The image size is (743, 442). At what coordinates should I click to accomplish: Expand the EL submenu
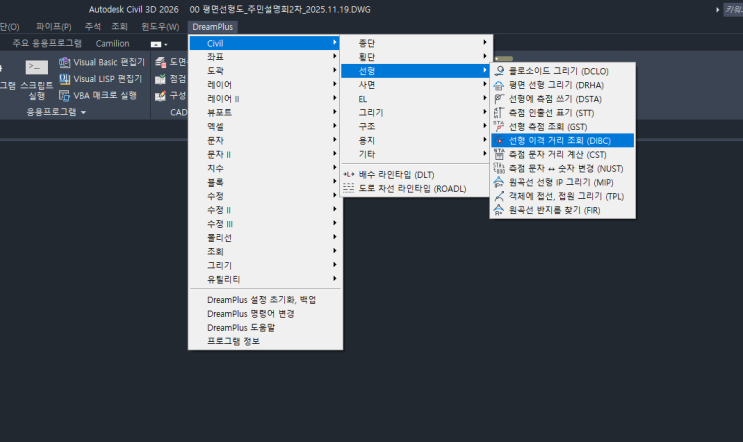(417, 99)
